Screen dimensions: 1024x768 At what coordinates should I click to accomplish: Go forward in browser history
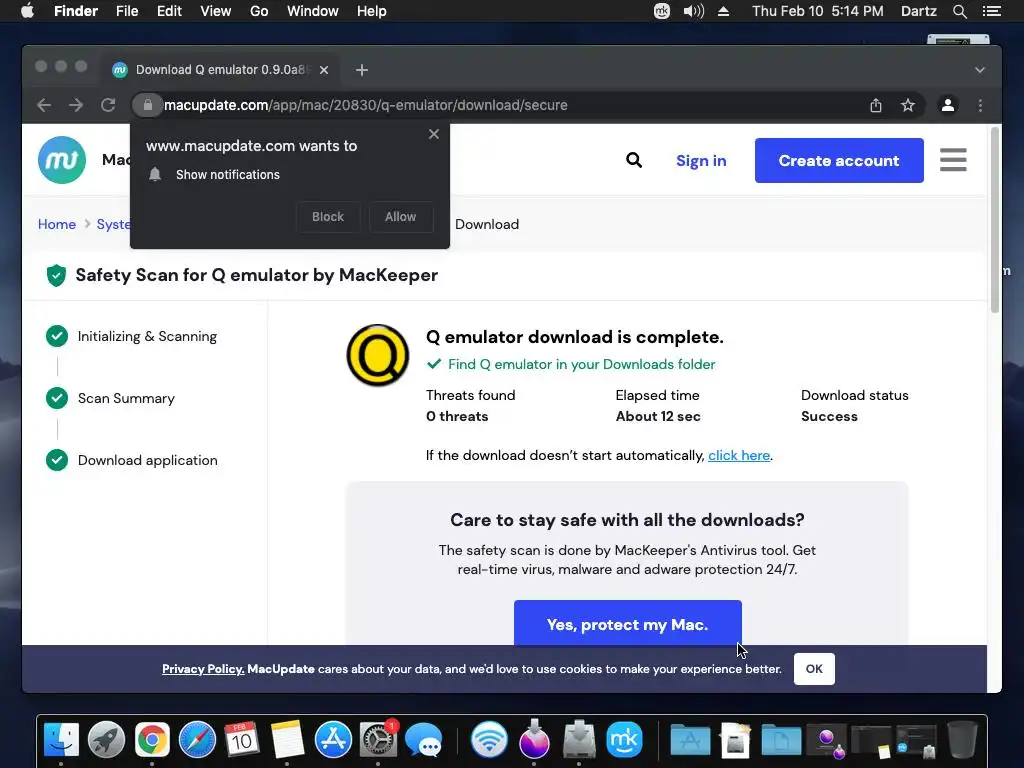76,105
